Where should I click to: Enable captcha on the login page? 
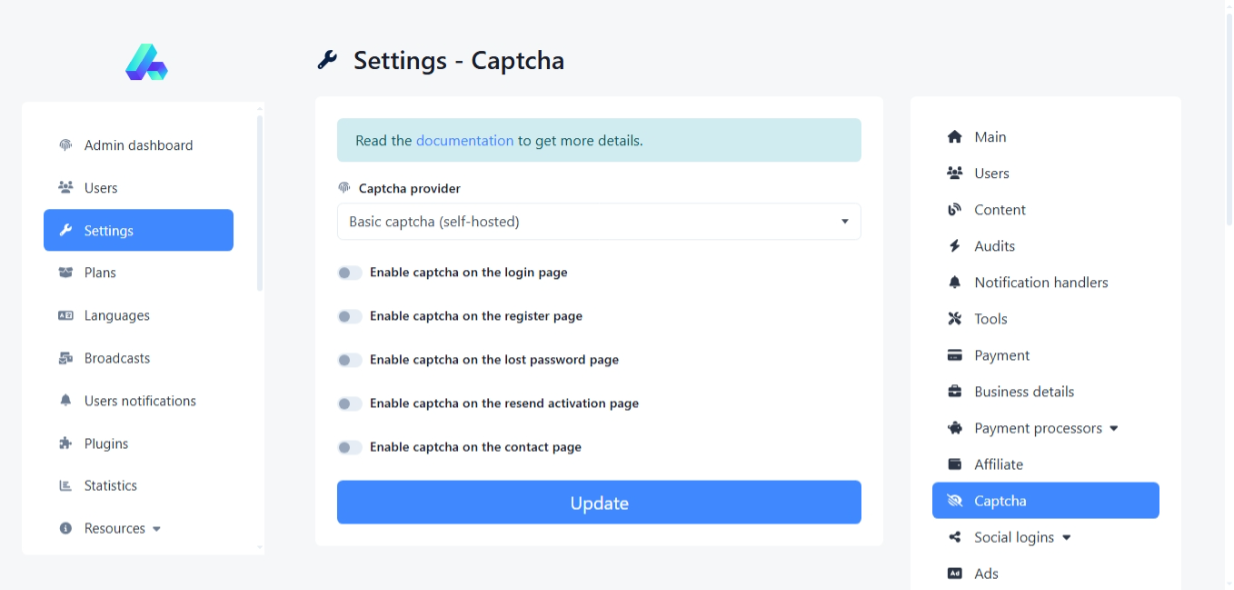pyautogui.click(x=349, y=272)
